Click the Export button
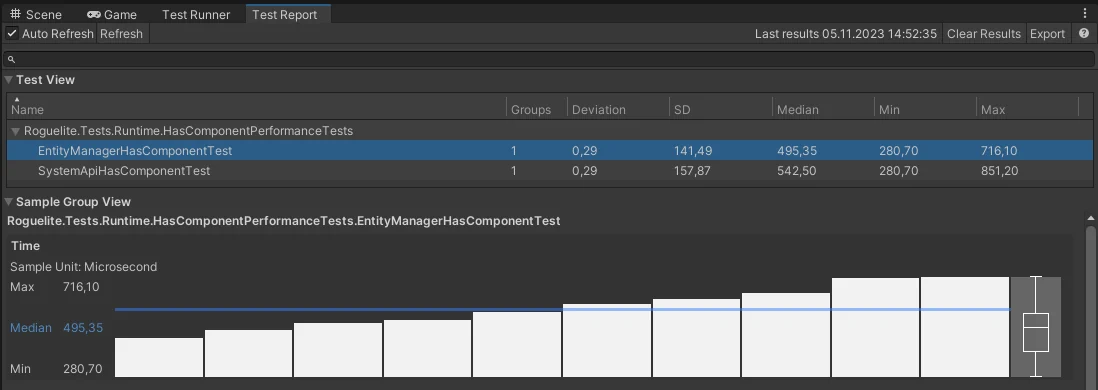Screen dimensions: 1098x390 click(x=1048, y=34)
